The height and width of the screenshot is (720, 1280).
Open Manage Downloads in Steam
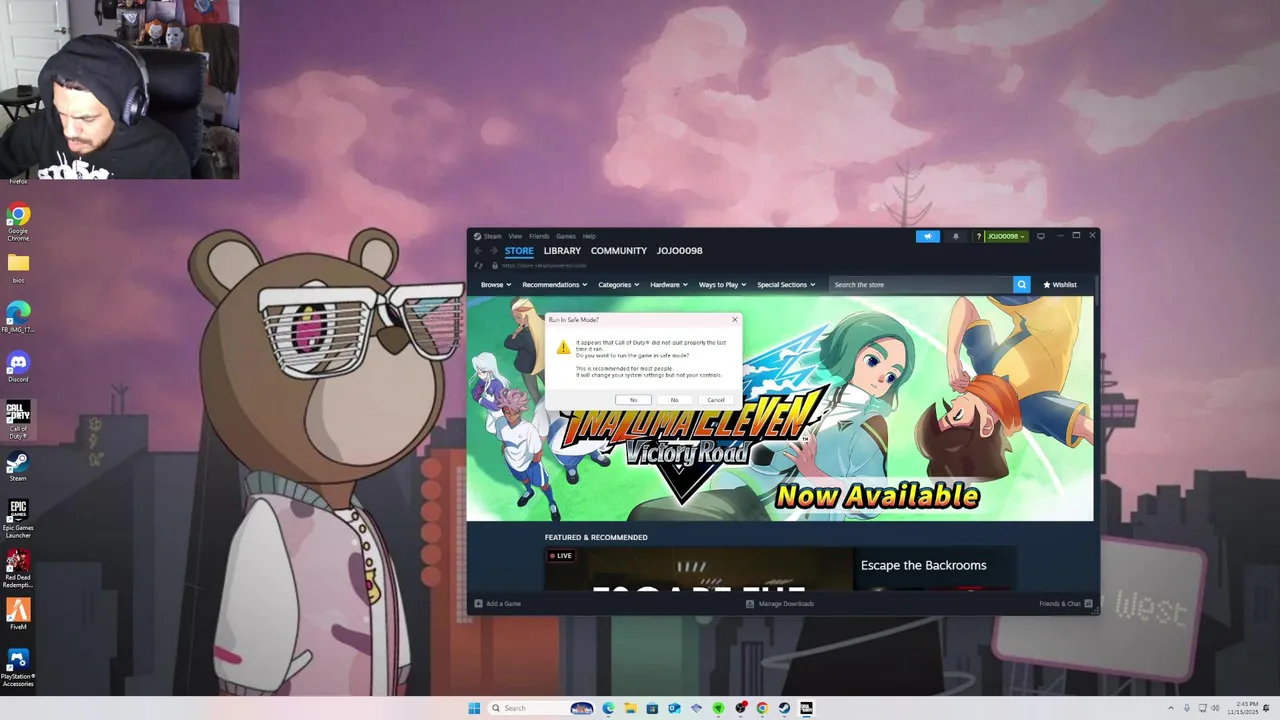point(780,604)
